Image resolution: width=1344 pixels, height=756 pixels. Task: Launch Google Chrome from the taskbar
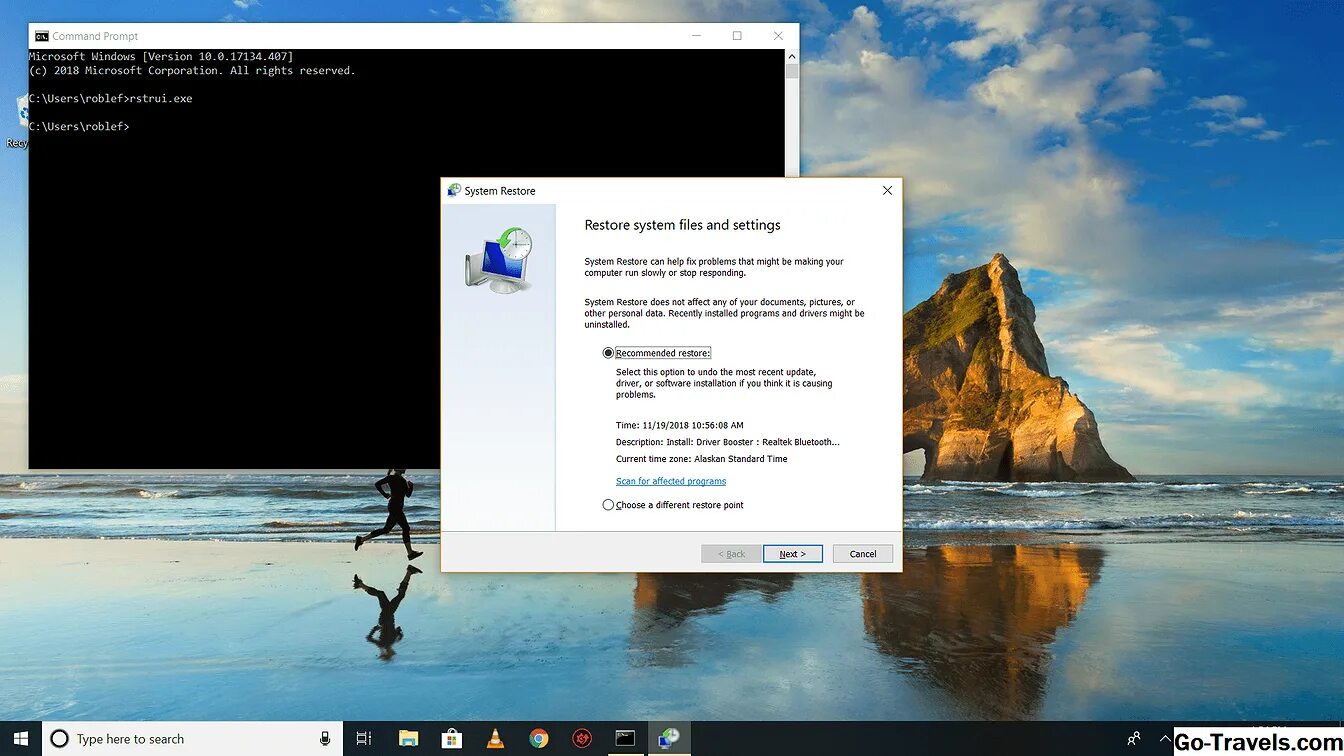pyautogui.click(x=539, y=739)
